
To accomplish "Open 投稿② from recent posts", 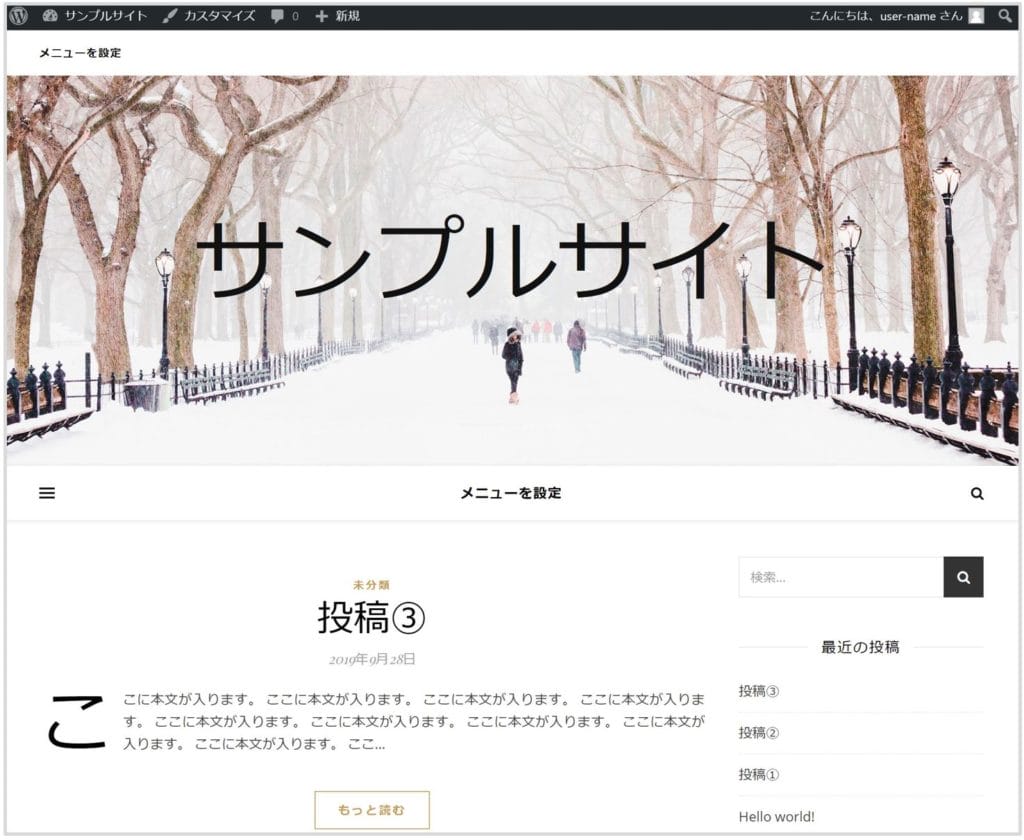I will [759, 733].
